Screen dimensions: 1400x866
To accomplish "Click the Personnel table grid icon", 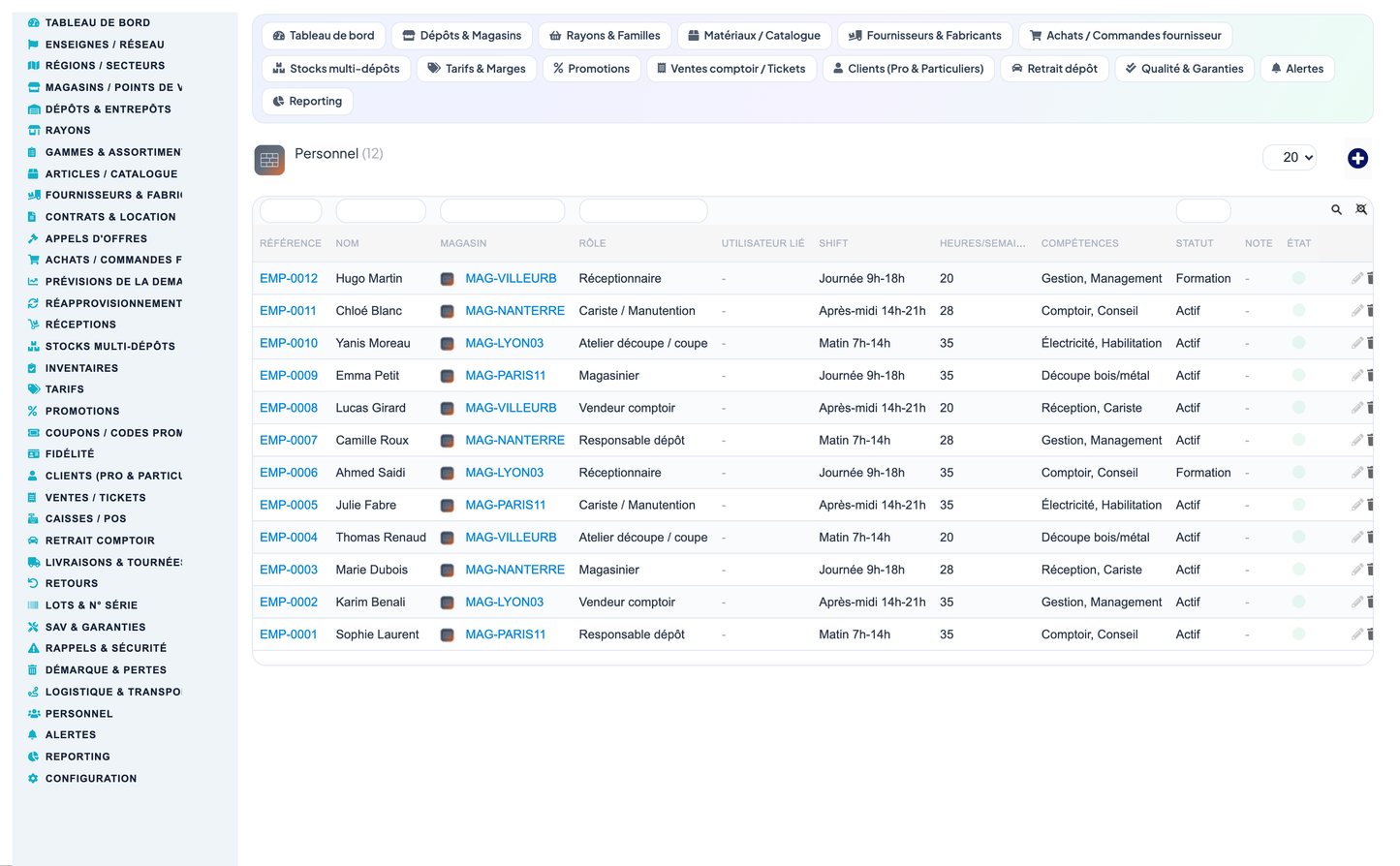I will click(269, 160).
